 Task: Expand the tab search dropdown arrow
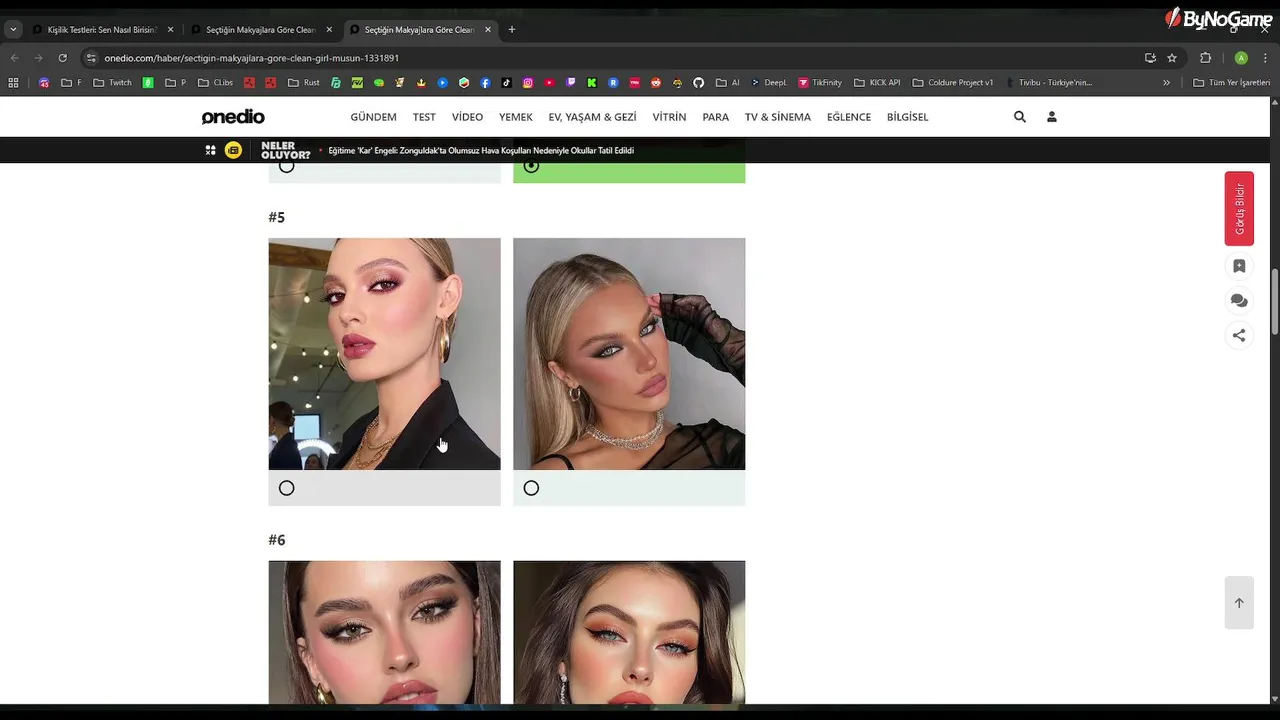coord(13,29)
